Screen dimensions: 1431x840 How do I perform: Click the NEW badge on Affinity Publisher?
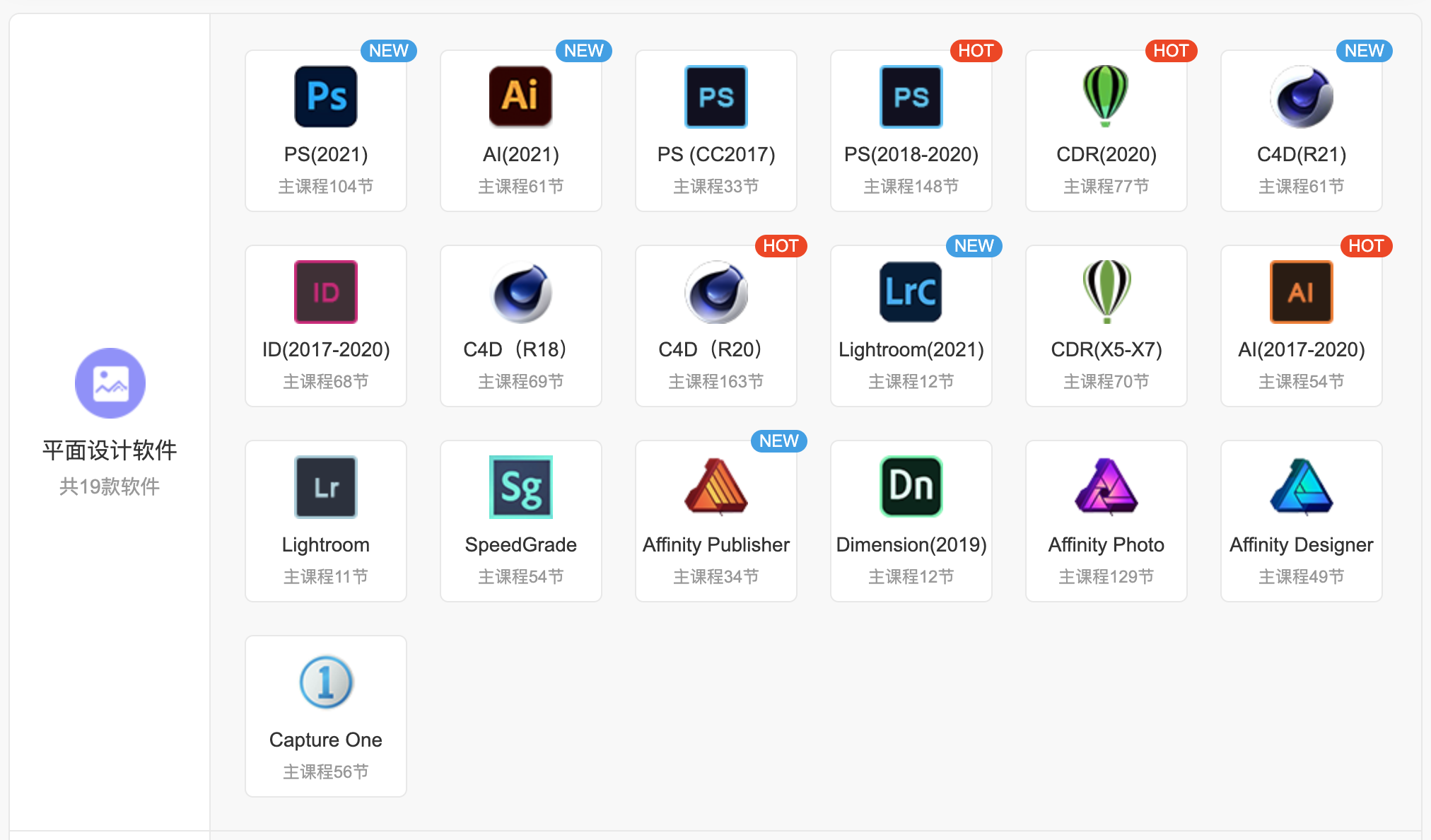pyautogui.click(x=779, y=441)
